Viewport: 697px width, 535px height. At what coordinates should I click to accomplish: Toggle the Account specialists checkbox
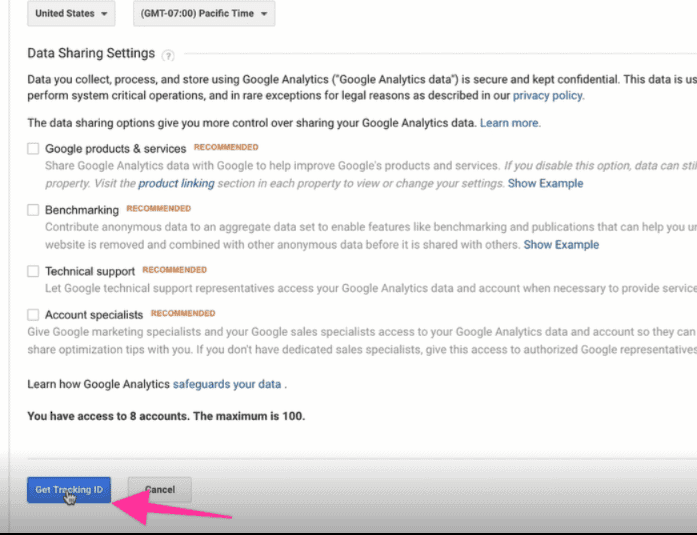tap(33, 315)
